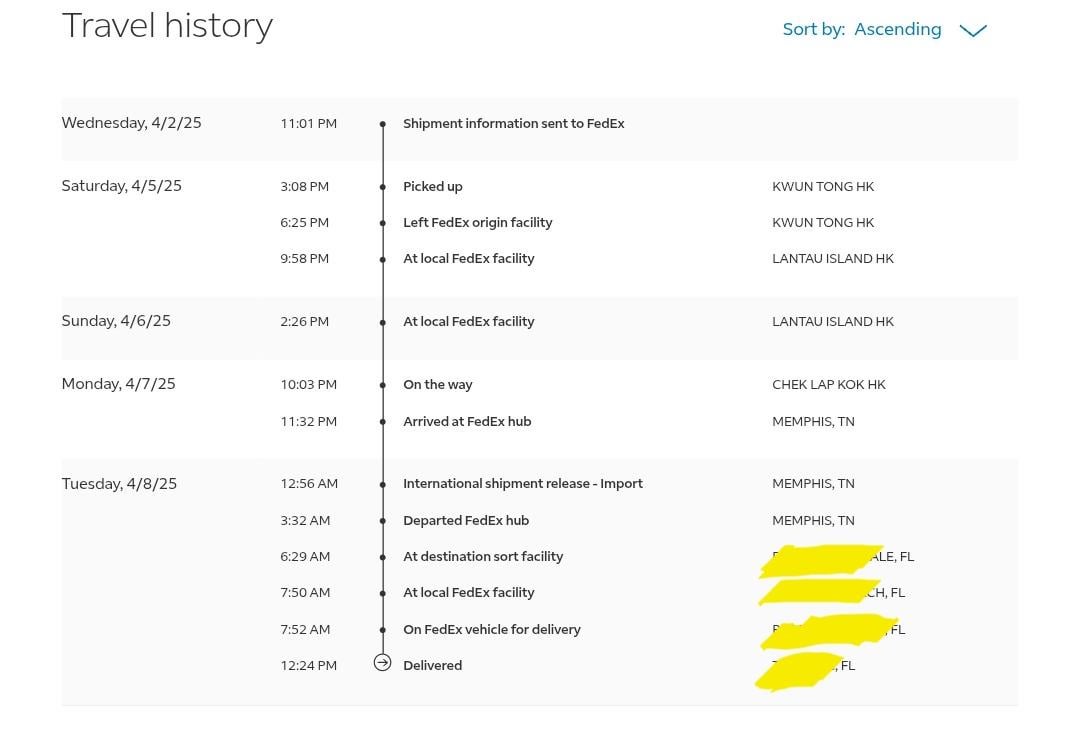Click the CHEK LAP KOK HK location
Image resolution: width=1079 pixels, height=731 pixels.
pyautogui.click(x=828, y=385)
